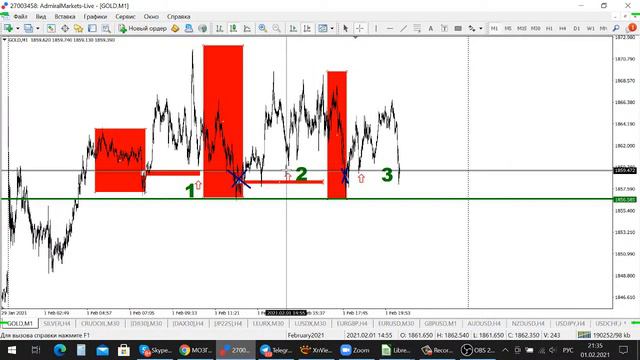Zoom in on the chart
640x360 pixels.
pos(262,28)
